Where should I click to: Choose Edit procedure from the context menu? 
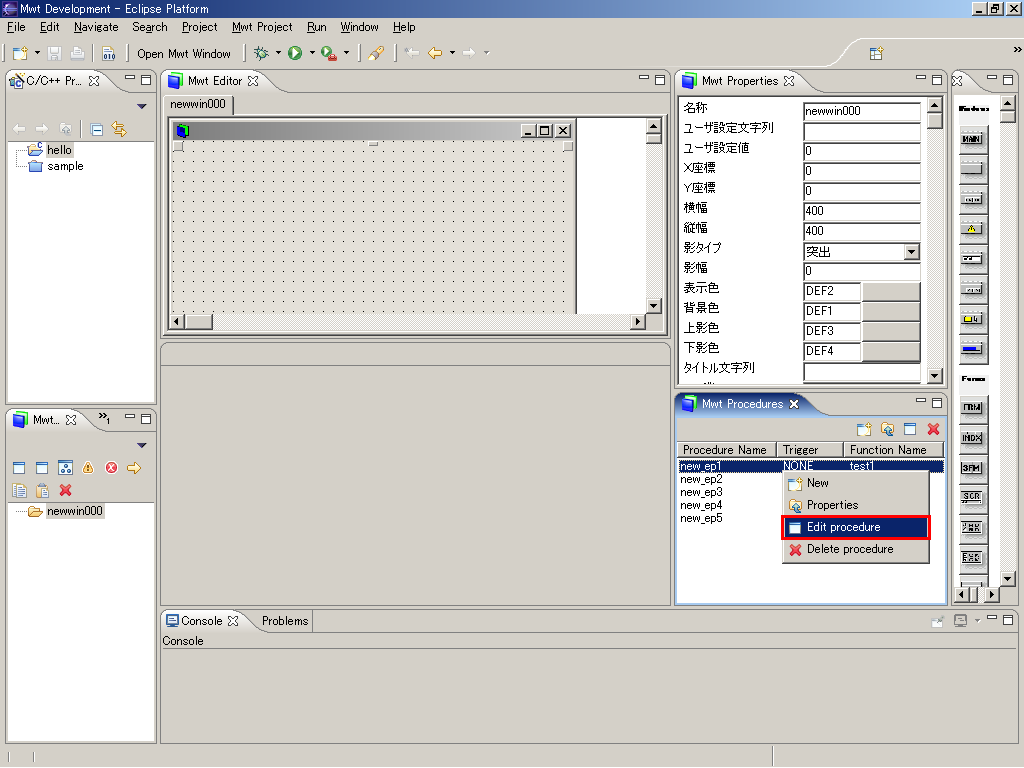[x=856, y=527]
